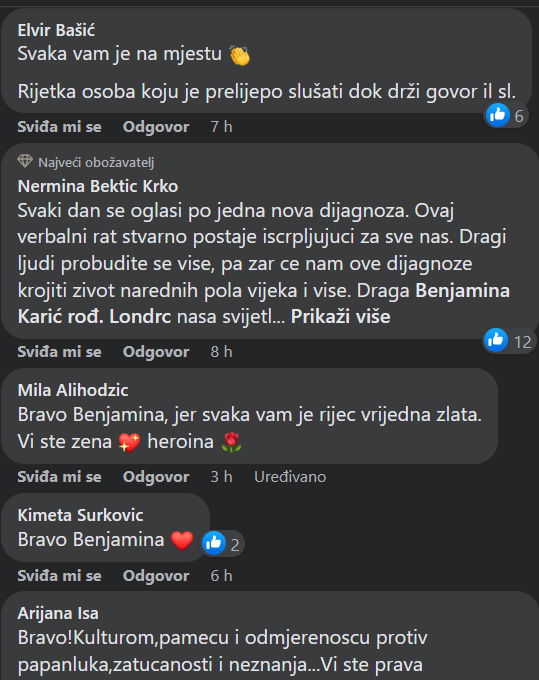Open Nermina Bektic Krko's profile
539x680 pixels.
point(98,186)
